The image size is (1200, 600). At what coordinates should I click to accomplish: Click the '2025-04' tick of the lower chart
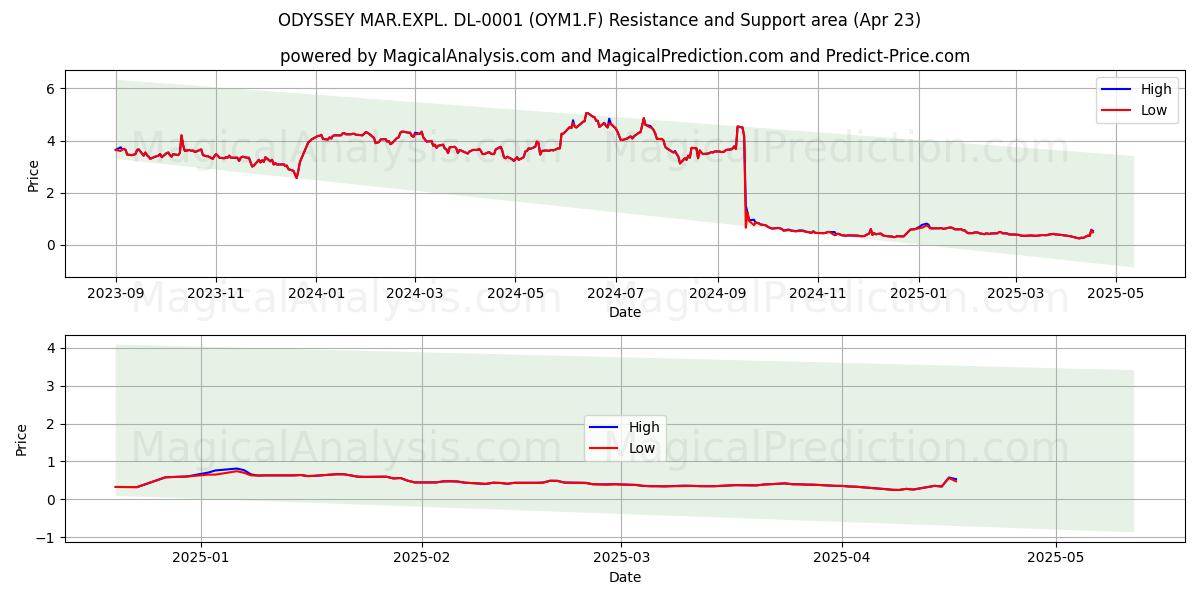click(x=842, y=558)
